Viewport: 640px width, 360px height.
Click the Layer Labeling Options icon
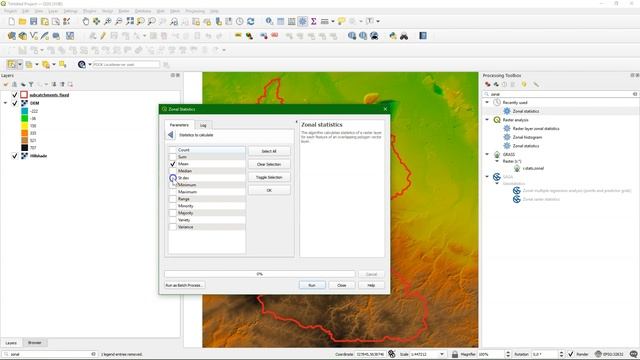pyautogui.click(x=238, y=36)
